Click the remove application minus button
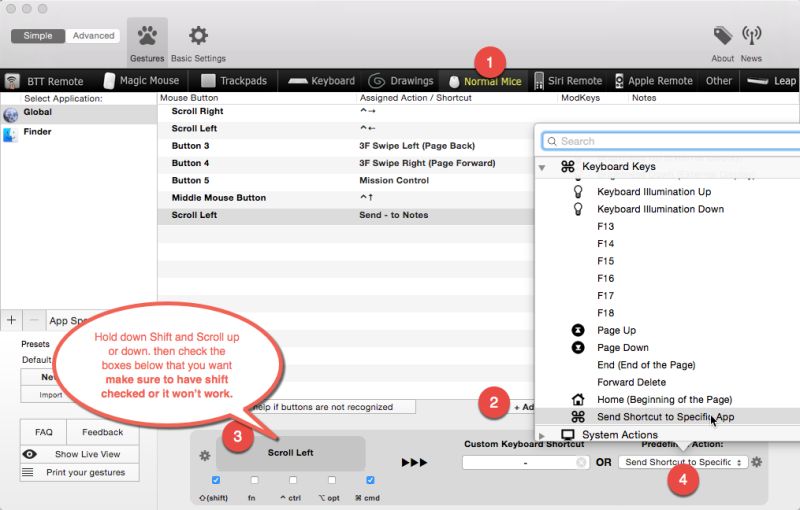The image size is (800, 510). [34, 320]
